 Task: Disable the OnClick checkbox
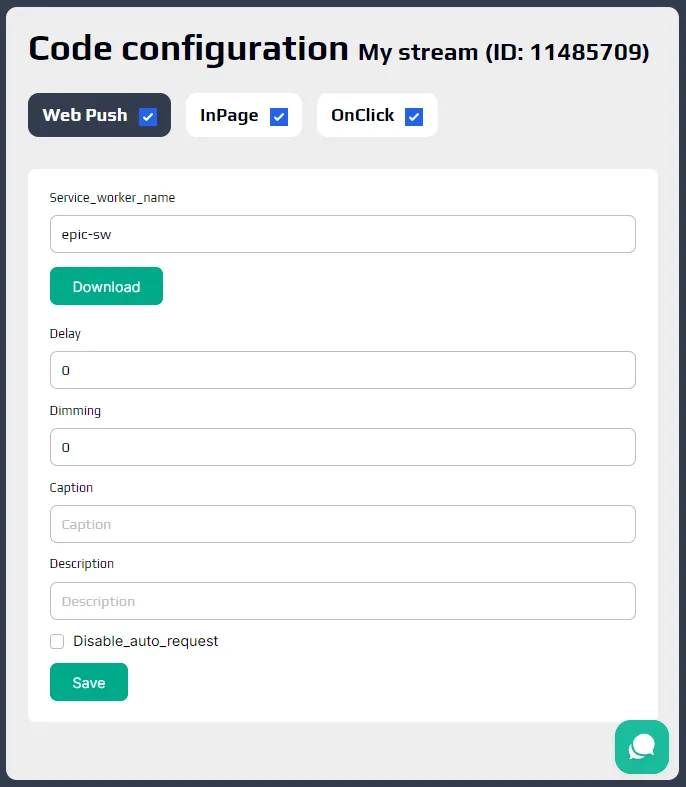point(414,117)
